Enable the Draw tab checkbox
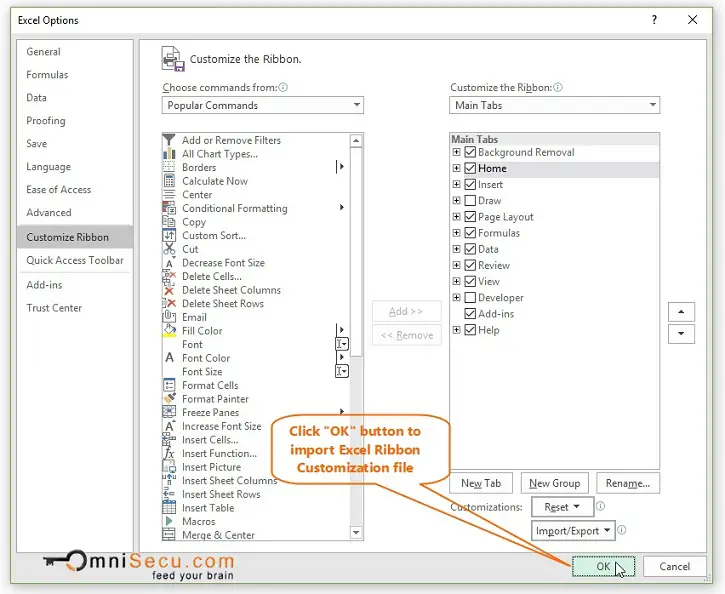 click(470, 201)
